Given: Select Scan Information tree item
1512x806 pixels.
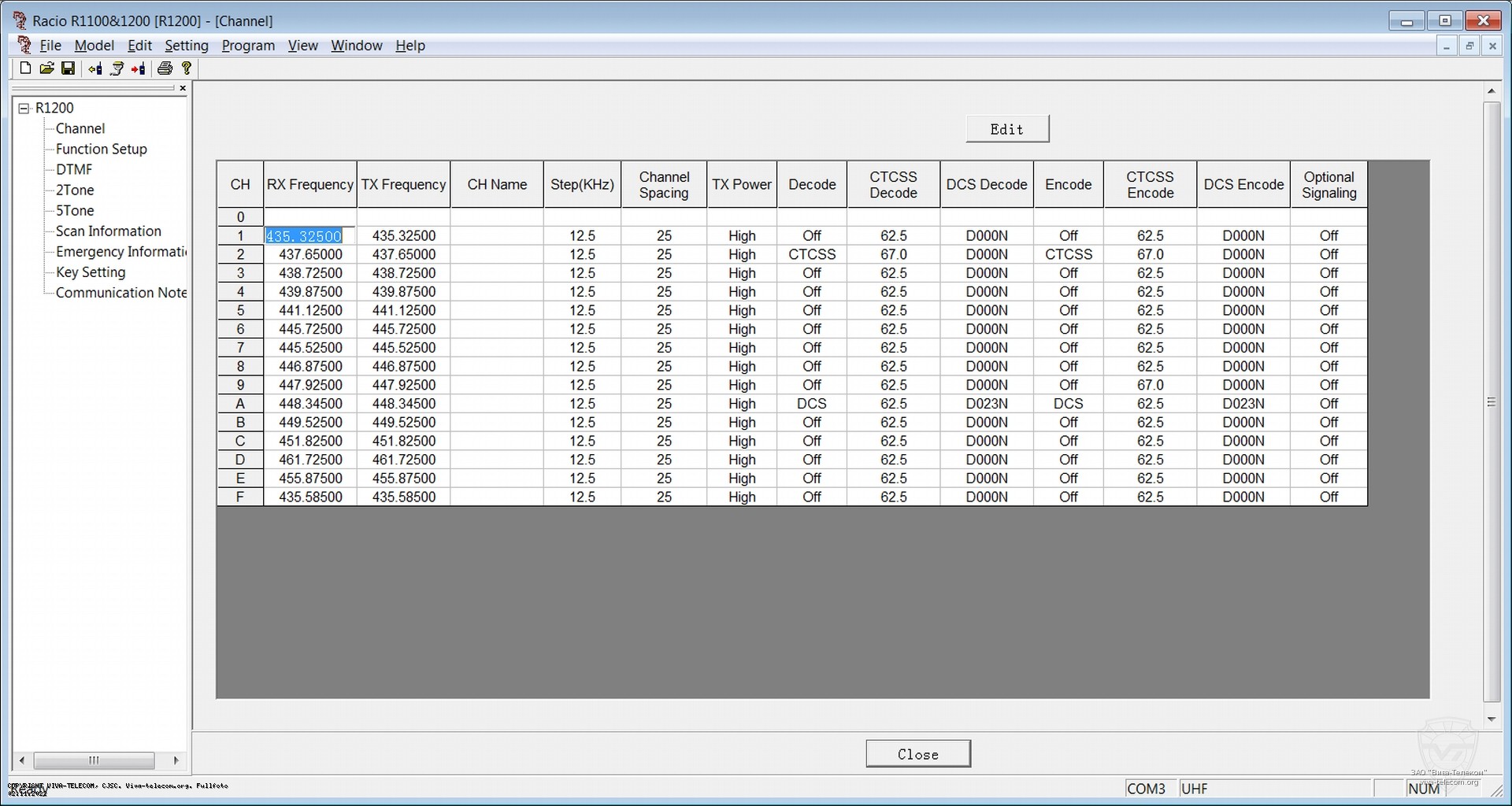Looking at the screenshot, I should pyautogui.click(x=108, y=231).
